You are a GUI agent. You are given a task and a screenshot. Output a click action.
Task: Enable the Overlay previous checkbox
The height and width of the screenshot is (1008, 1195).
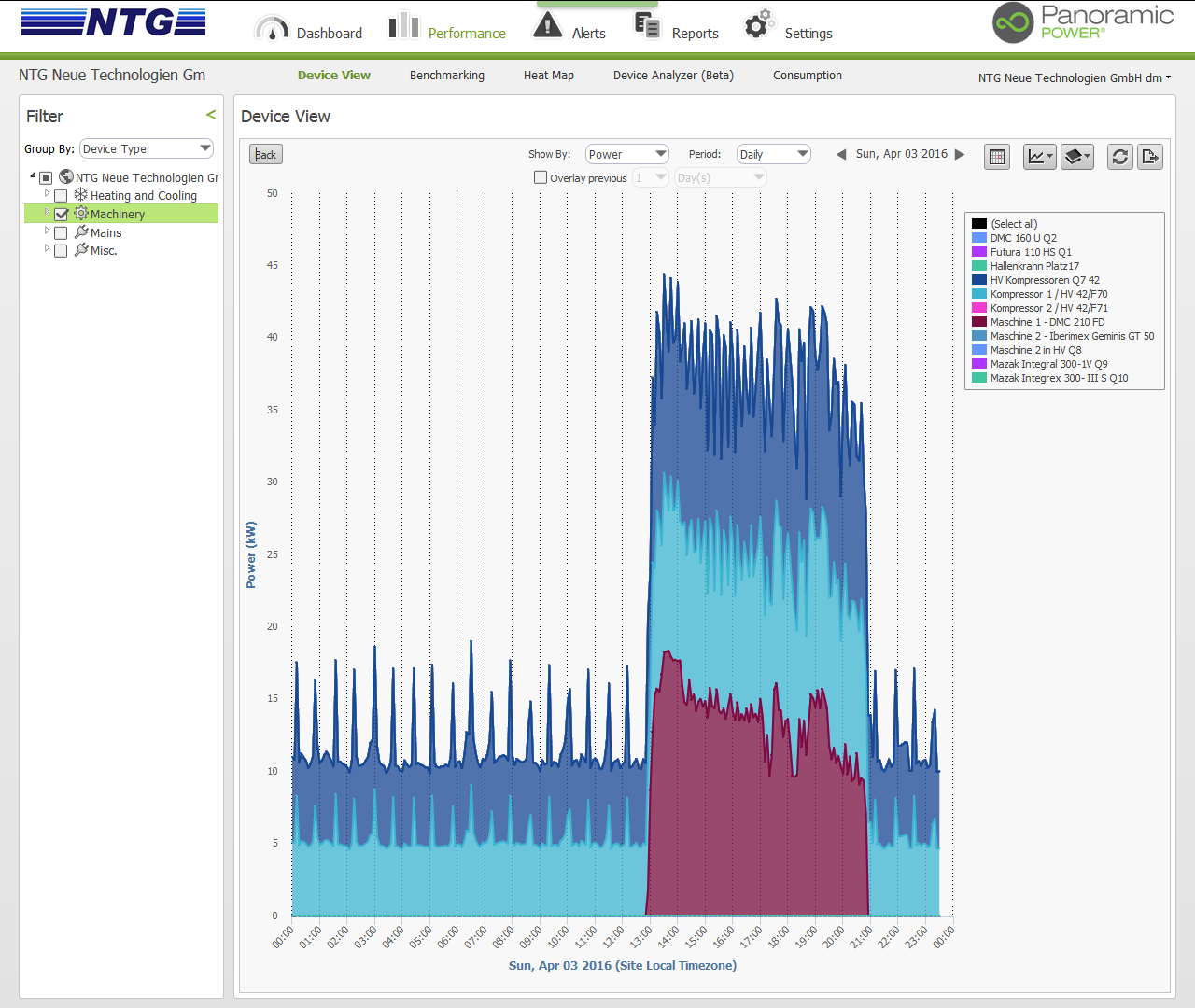click(541, 177)
